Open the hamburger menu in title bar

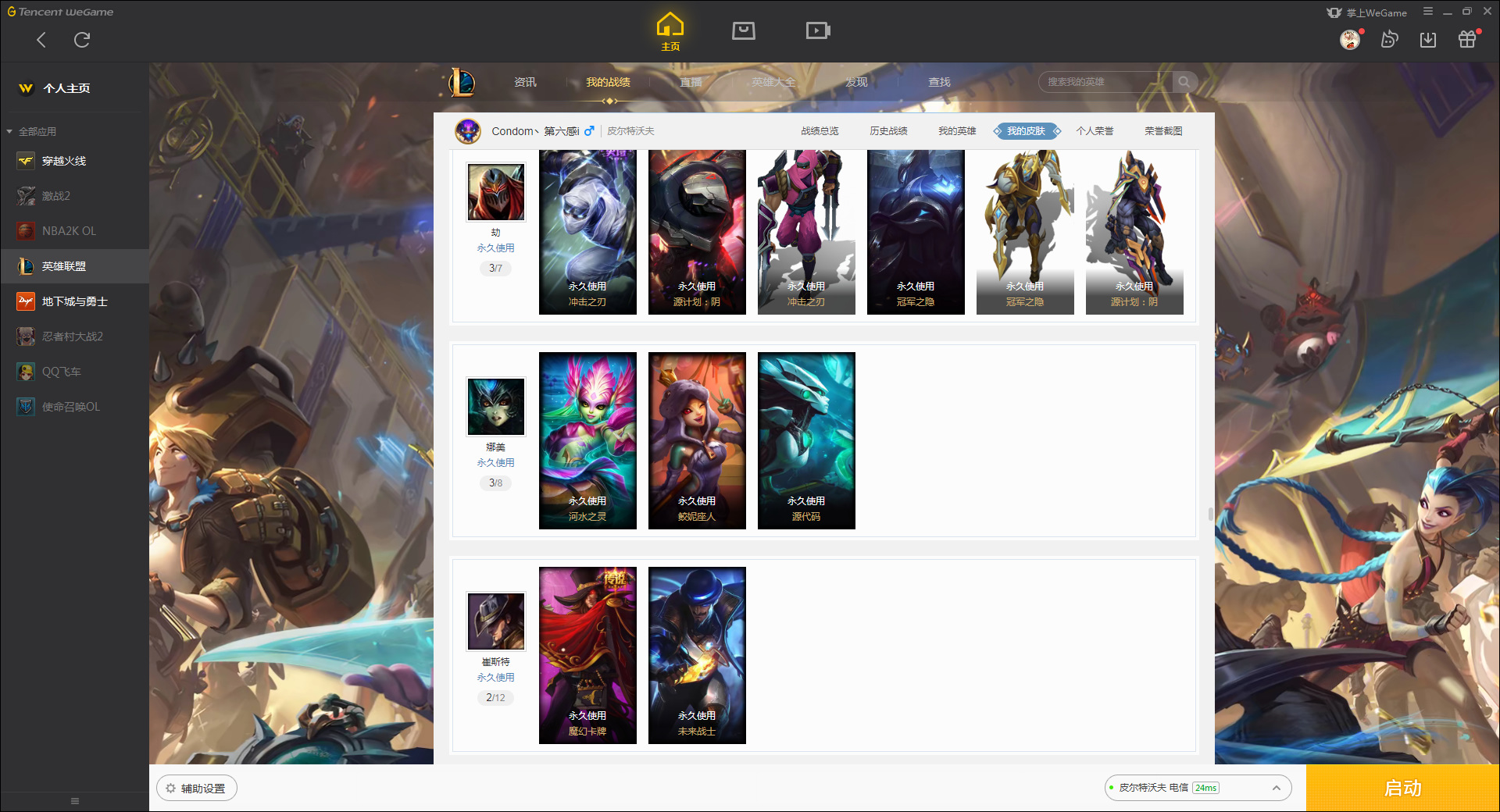point(1428,12)
